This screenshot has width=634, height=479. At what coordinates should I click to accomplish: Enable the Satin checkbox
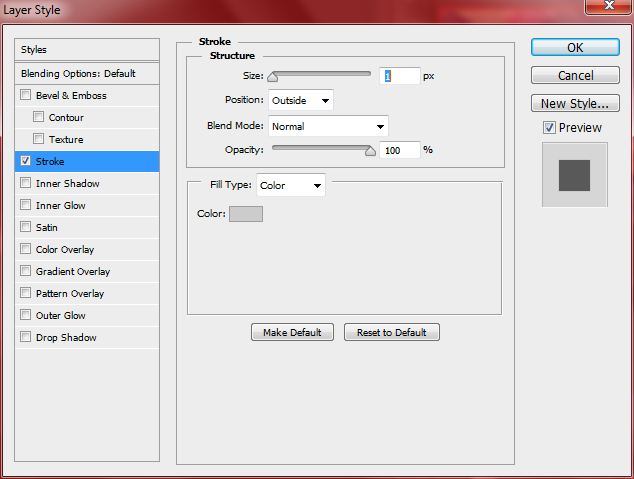(x=25, y=227)
